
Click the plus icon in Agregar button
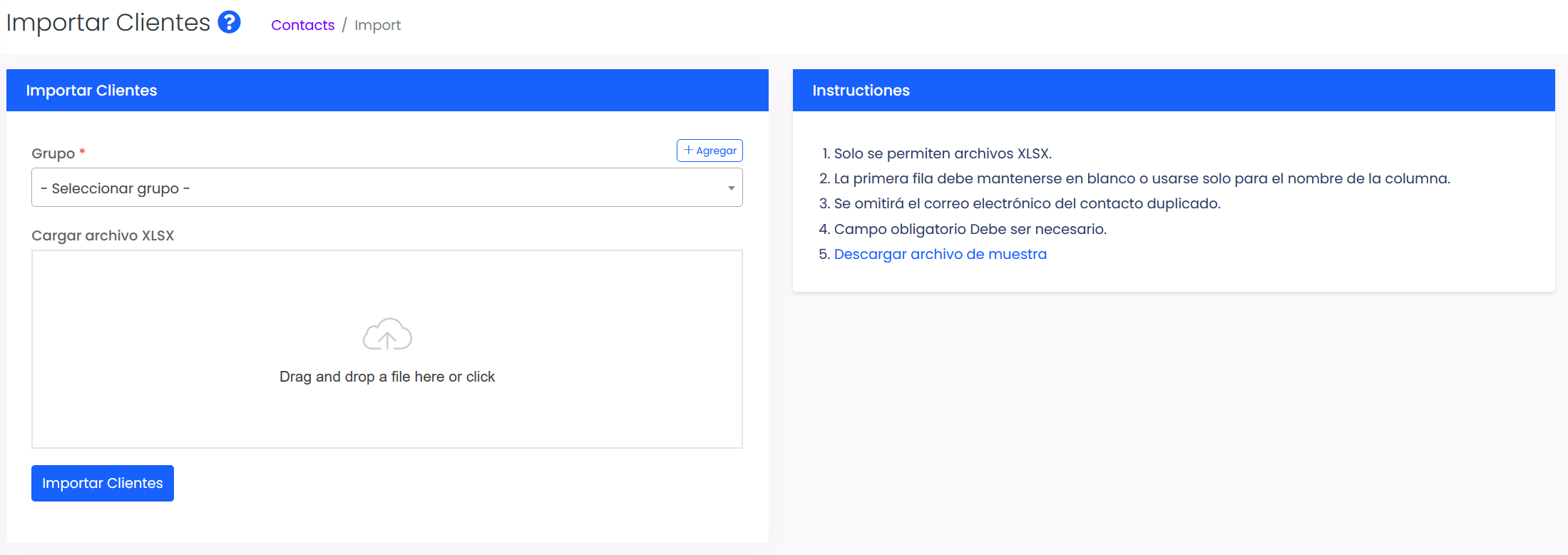click(688, 151)
